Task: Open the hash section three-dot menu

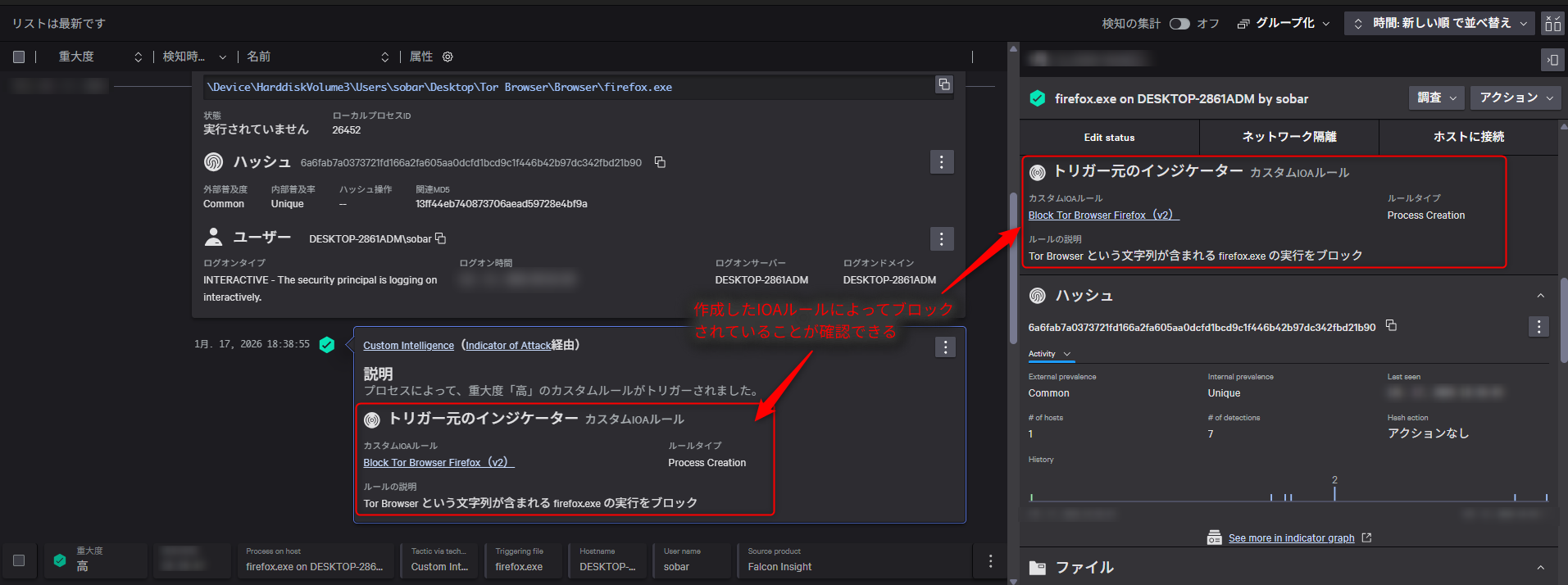Action: coord(941,162)
